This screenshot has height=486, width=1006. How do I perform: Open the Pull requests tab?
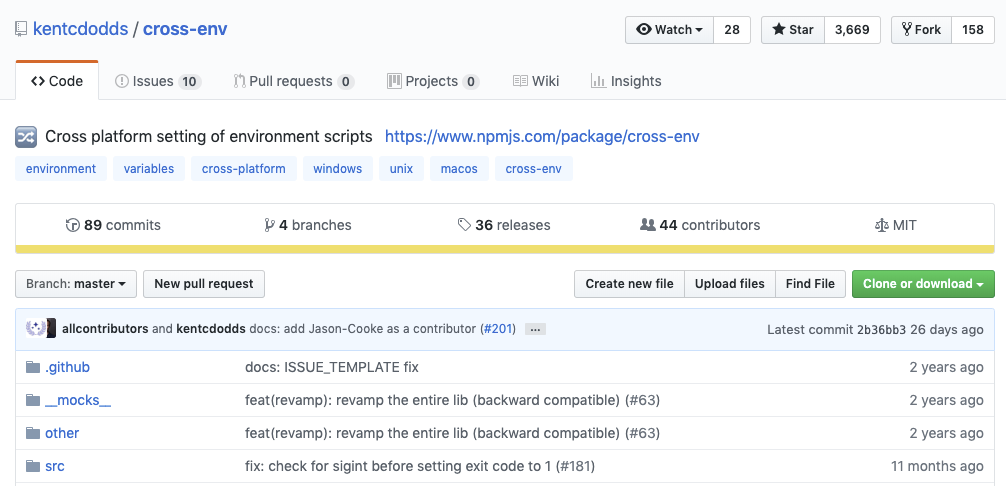tap(294, 81)
